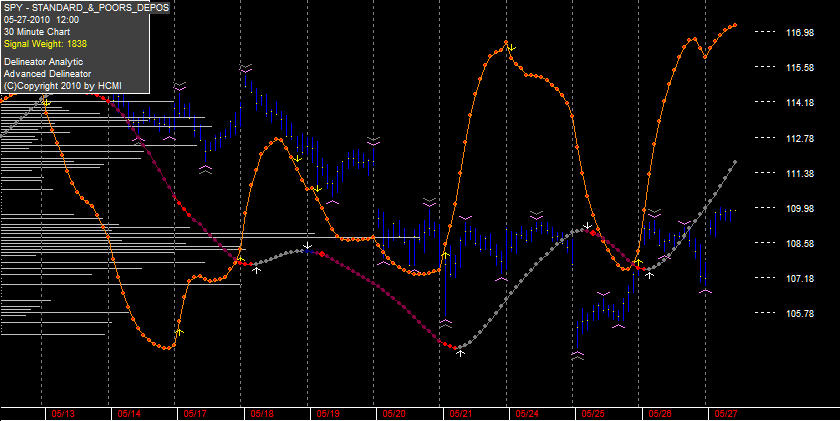
Task: Click the 05/13 date label
Action: pos(63,414)
